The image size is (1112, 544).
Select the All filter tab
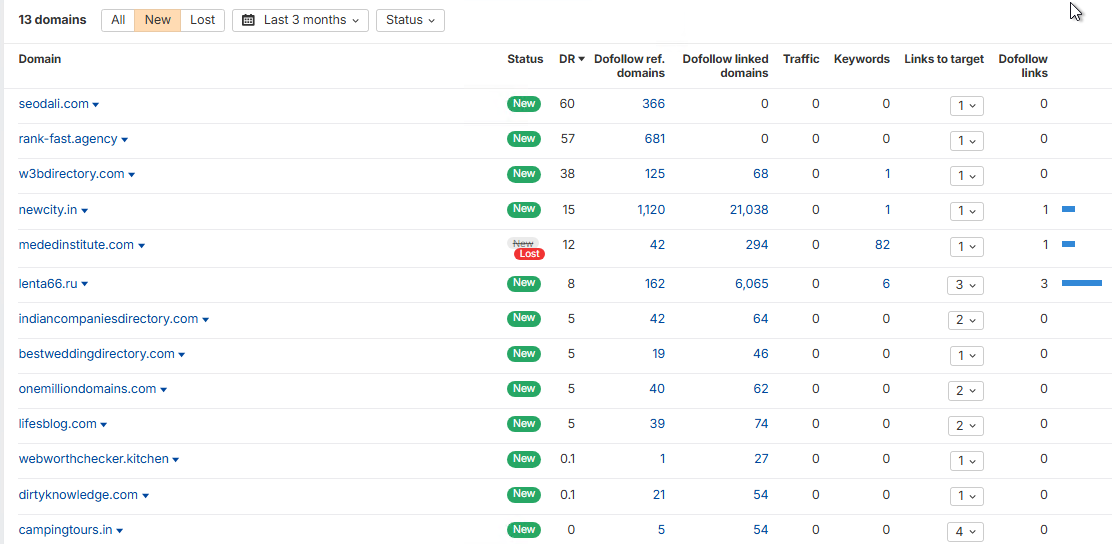[x=118, y=20]
